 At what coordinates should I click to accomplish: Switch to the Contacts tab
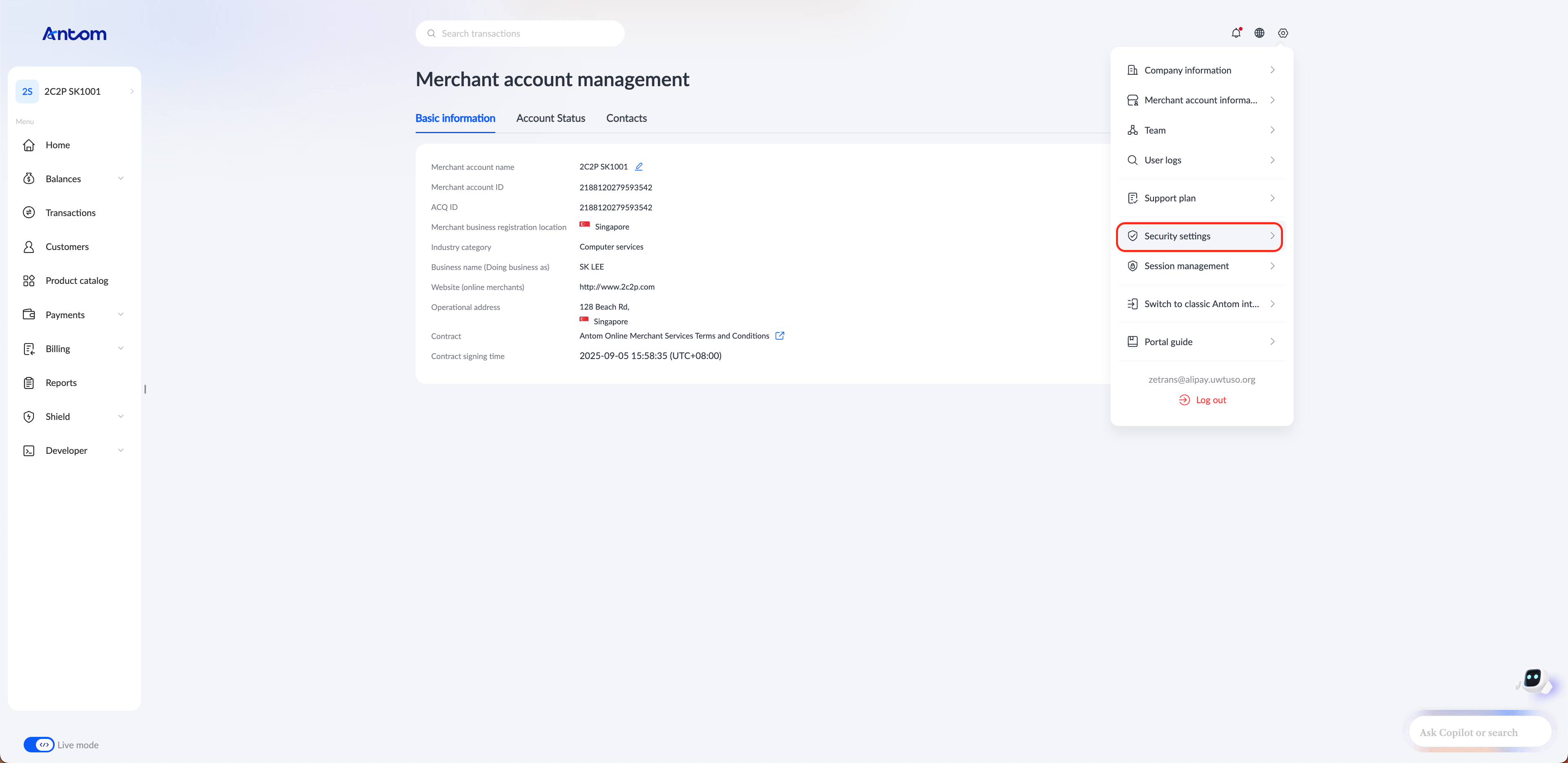pos(626,118)
